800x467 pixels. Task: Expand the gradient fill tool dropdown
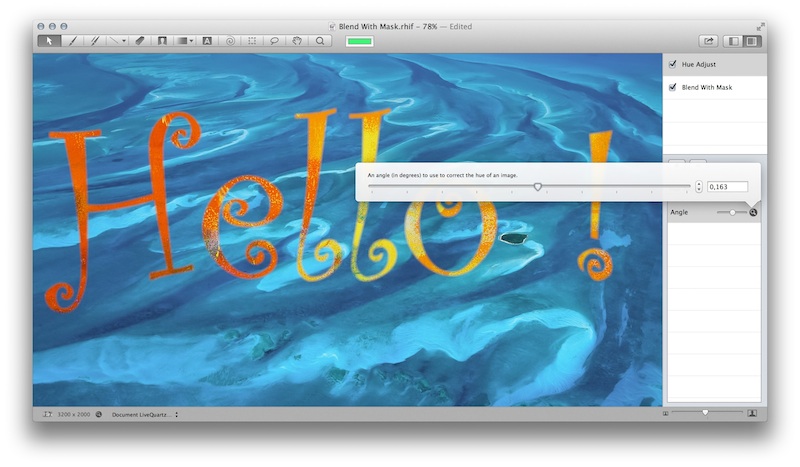pos(191,41)
